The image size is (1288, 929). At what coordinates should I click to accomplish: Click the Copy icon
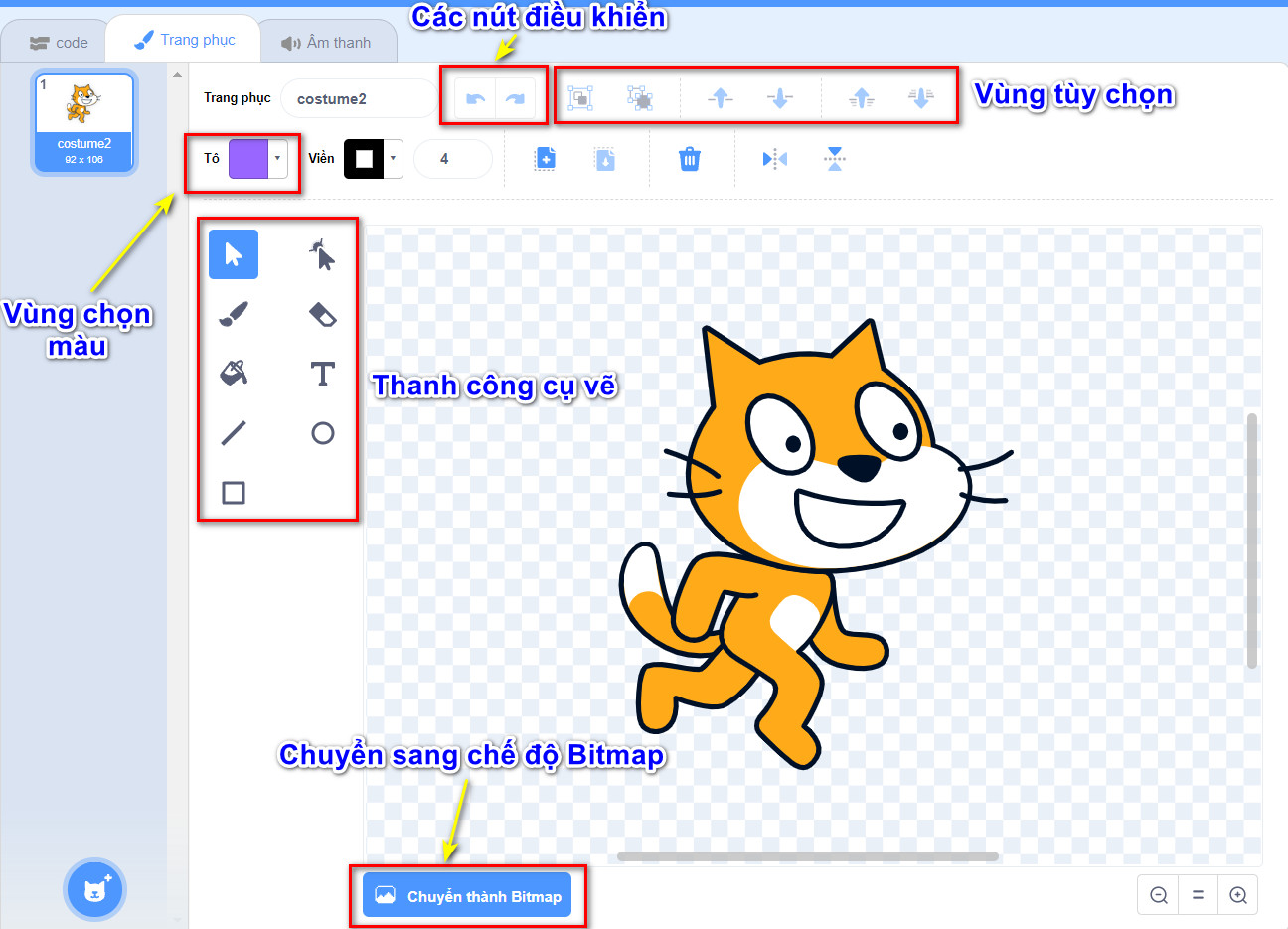(x=545, y=159)
